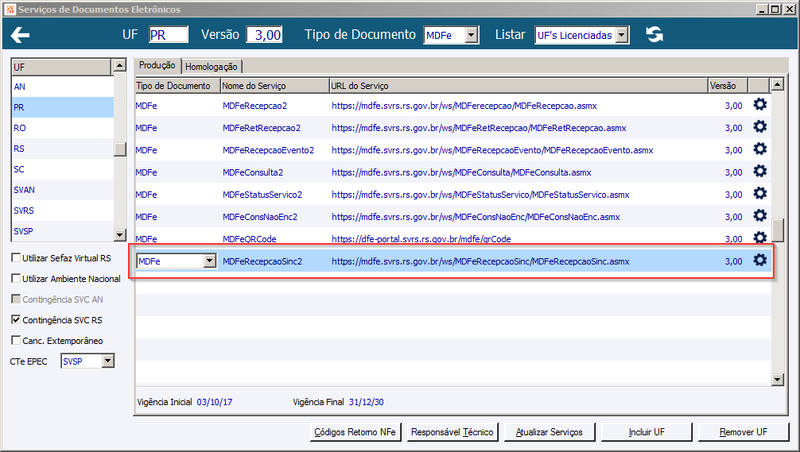This screenshot has height=452, width=800.
Task: Select the MDFeConsNaoEnc2 service name
Action: pos(260,217)
